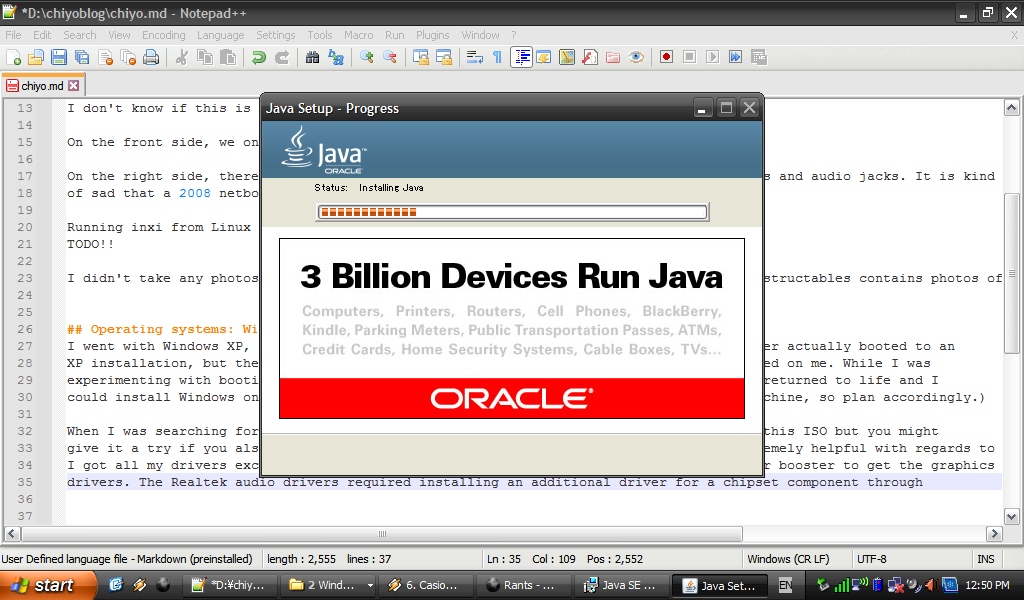Click the Zoom In magnifier icon

pyautogui.click(x=366, y=57)
